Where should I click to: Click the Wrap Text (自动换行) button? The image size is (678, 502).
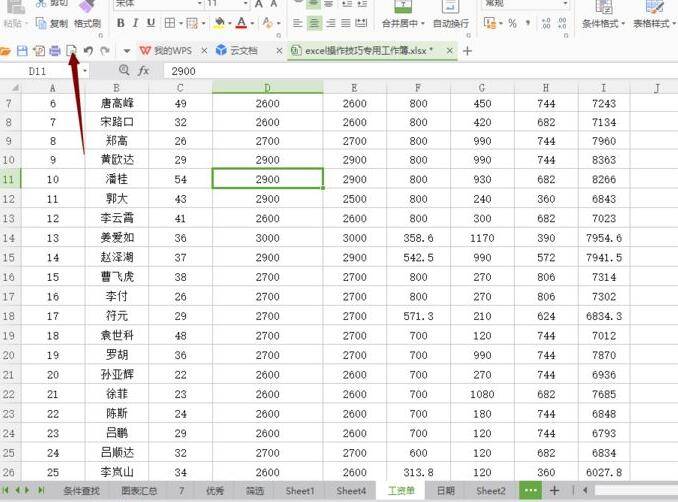451,23
